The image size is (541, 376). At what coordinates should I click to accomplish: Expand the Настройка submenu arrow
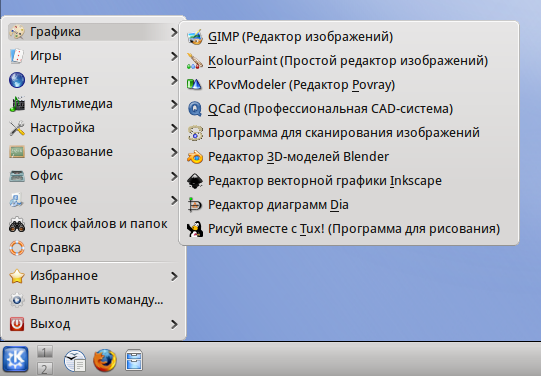click(x=174, y=128)
